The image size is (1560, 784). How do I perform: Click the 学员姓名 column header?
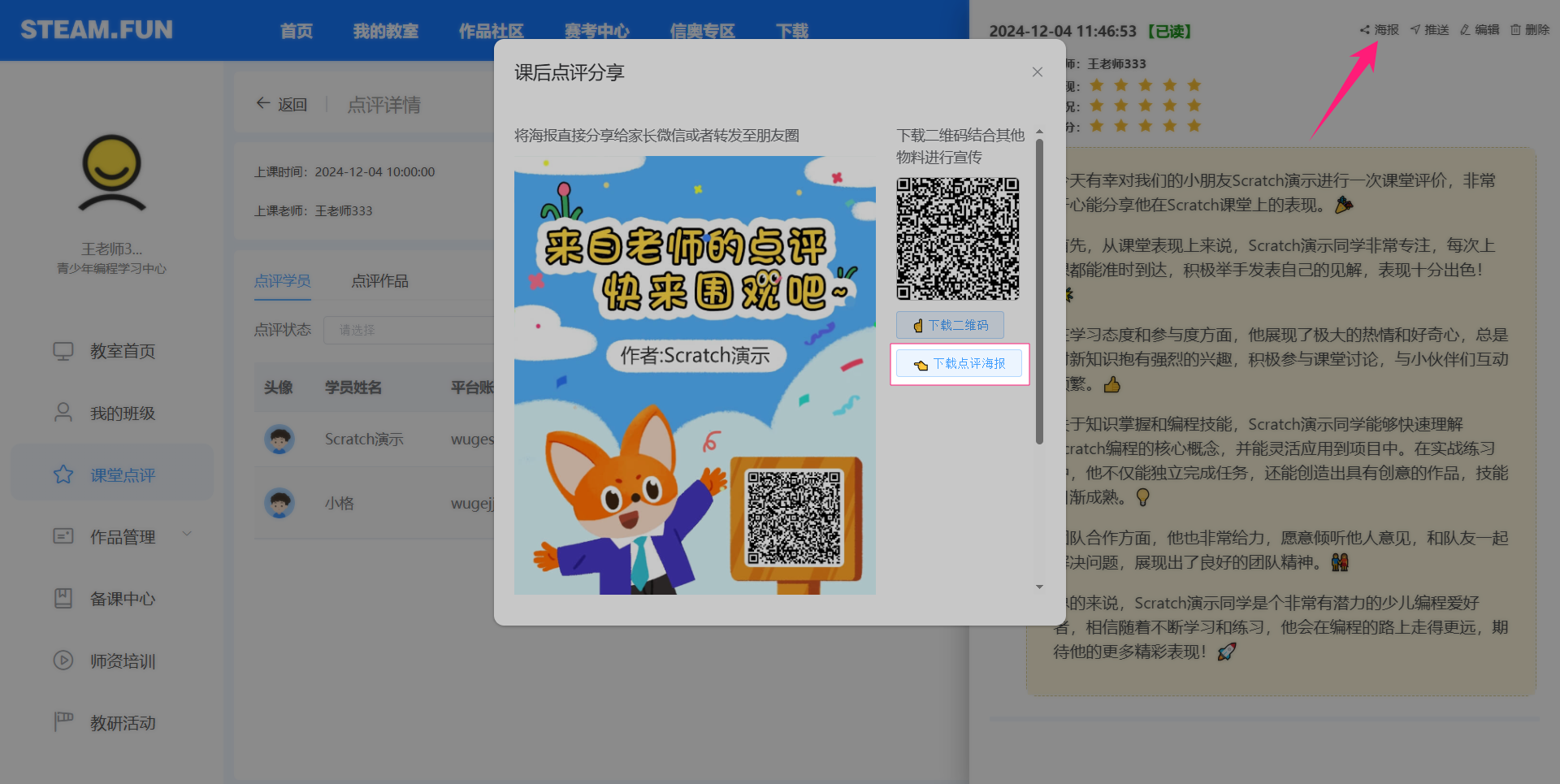[x=353, y=388]
